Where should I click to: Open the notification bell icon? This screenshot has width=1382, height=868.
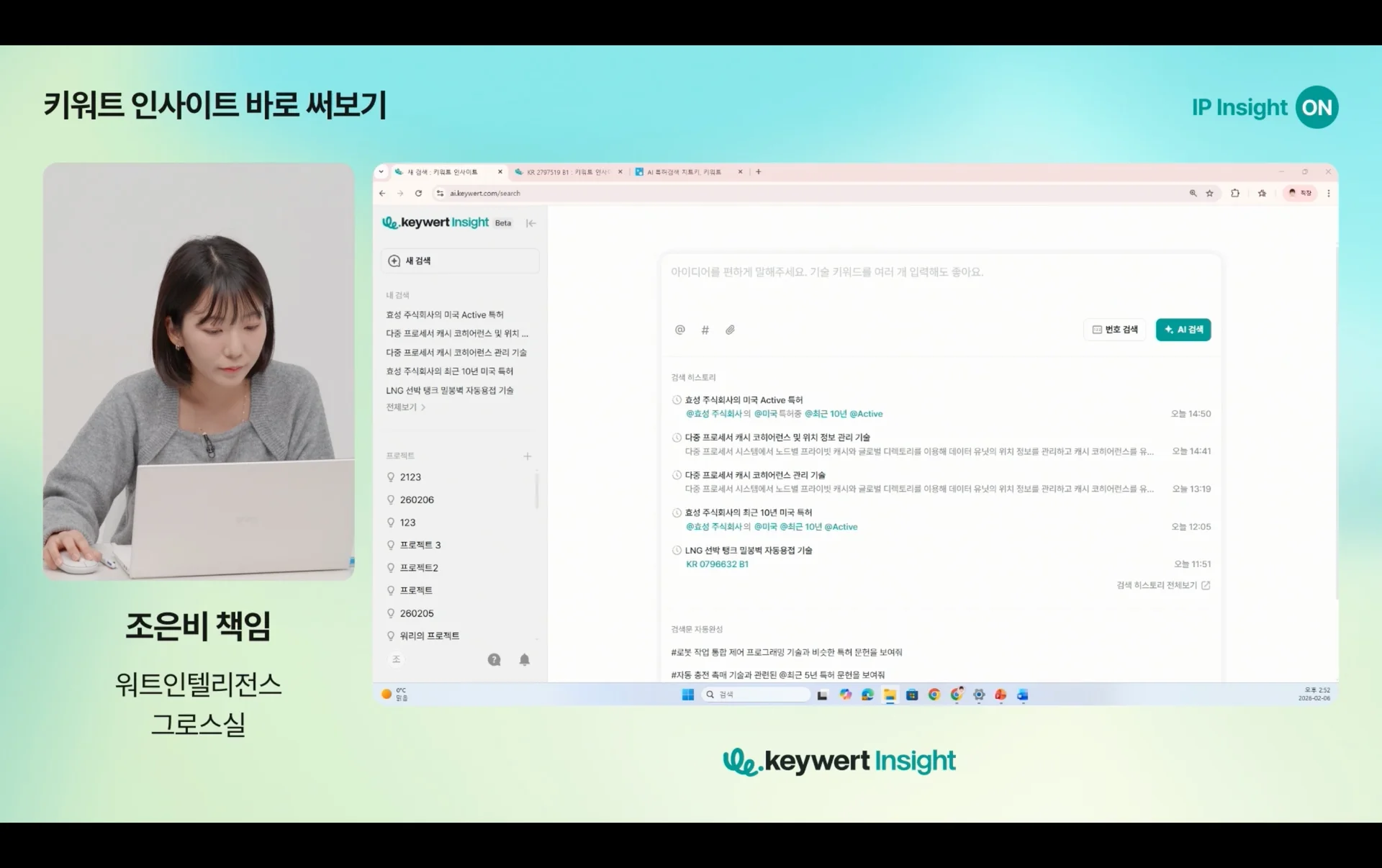[524, 659]
